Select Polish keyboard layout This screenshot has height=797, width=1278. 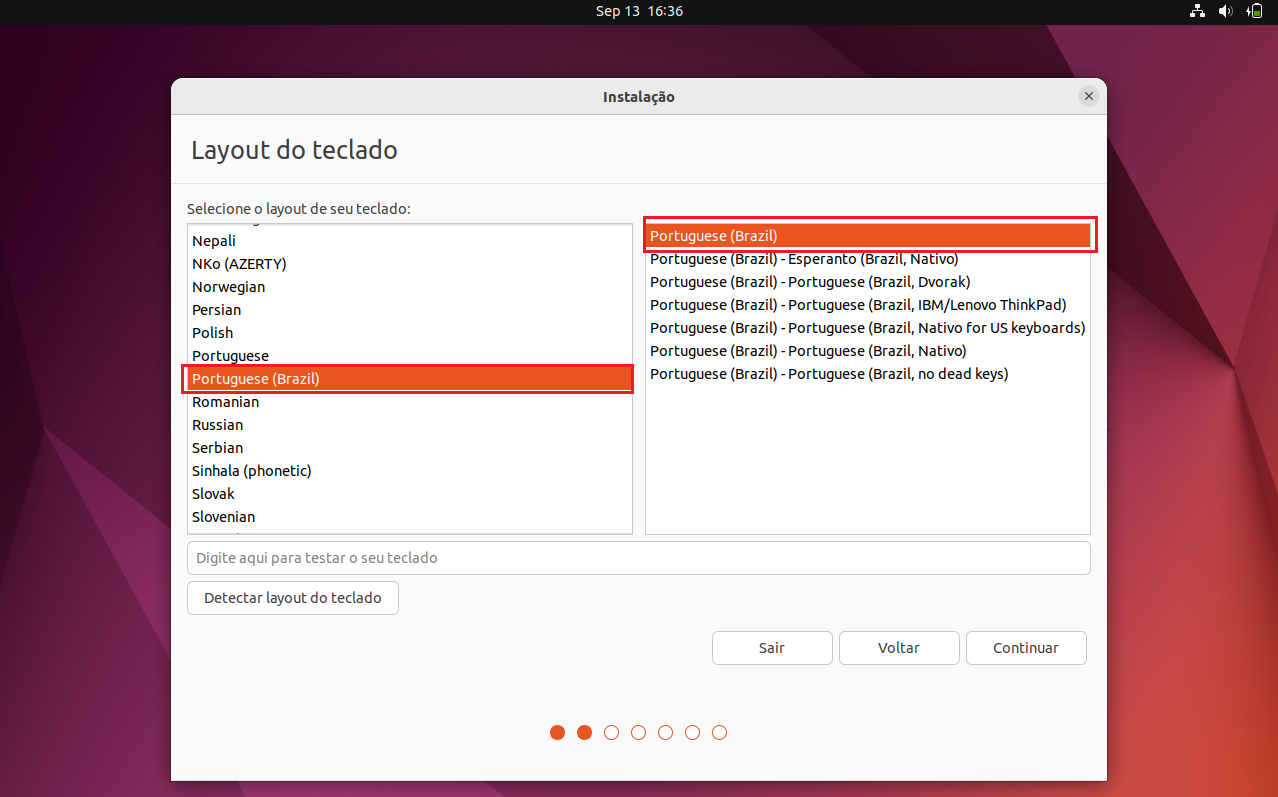click(x=410, y=333)
